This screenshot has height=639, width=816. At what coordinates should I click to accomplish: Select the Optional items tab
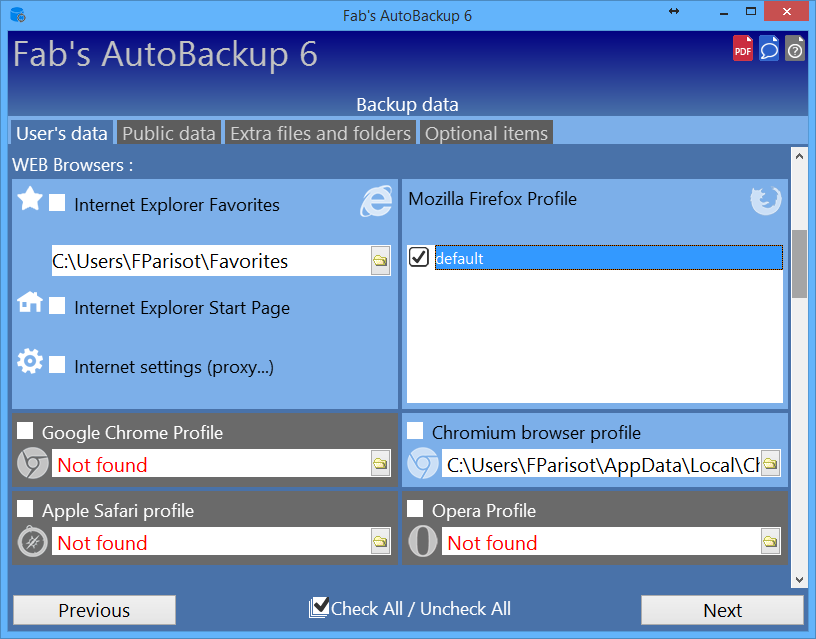point(486,133)
